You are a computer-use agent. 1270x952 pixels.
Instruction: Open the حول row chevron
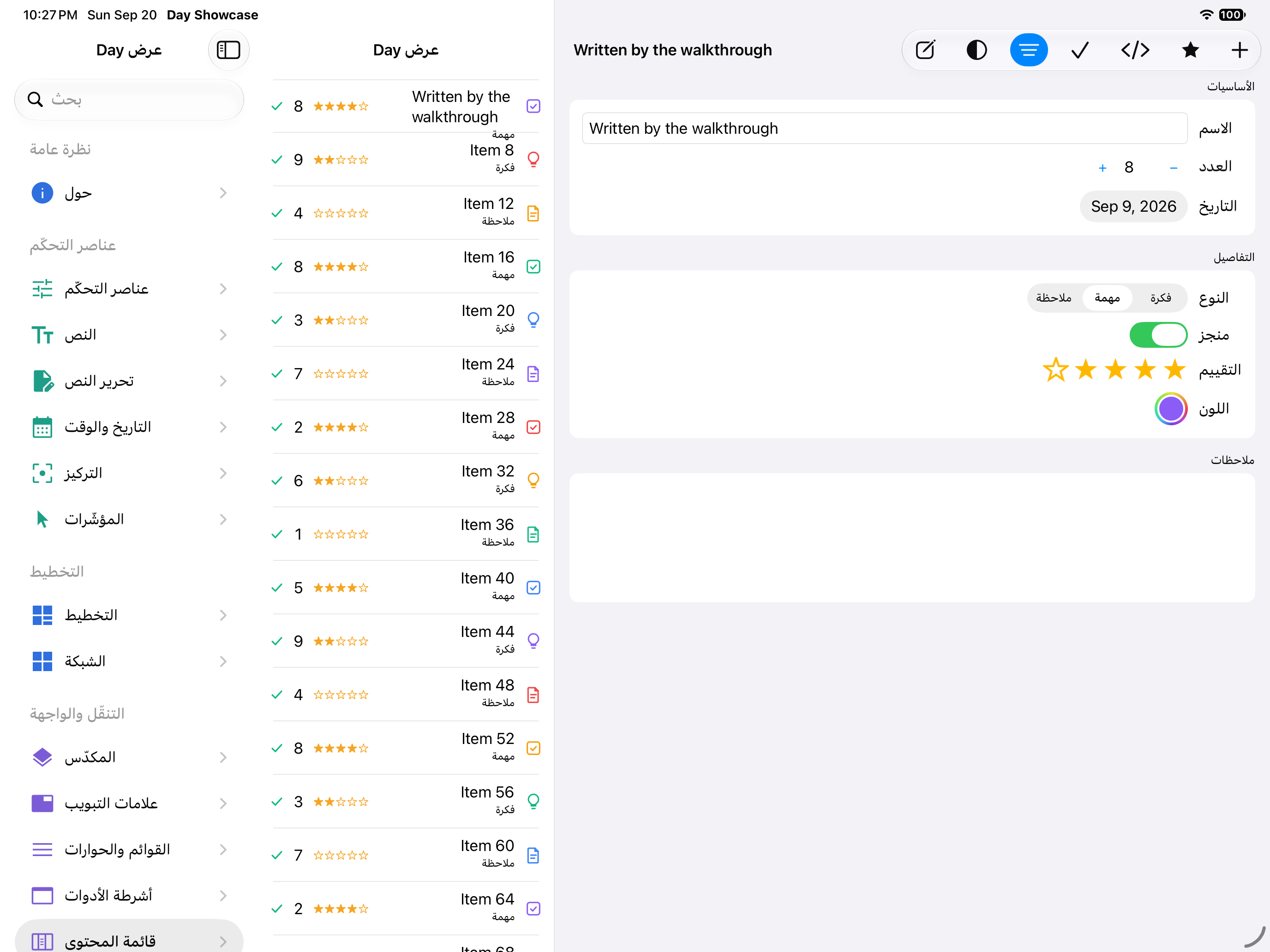click(x=223, y=193)
